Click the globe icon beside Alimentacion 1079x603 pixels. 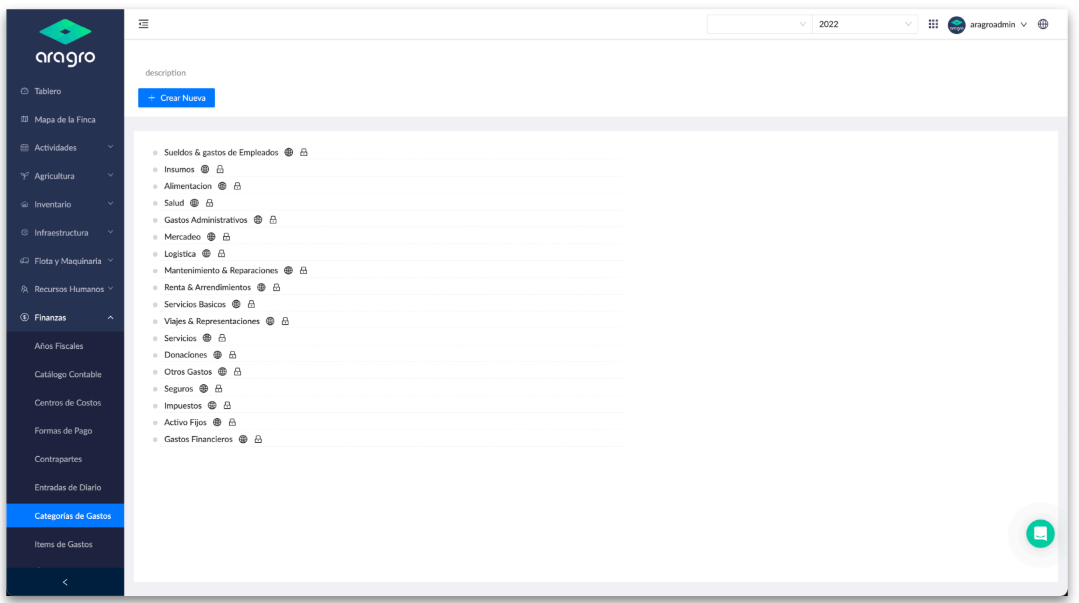[x=222, y=186]
